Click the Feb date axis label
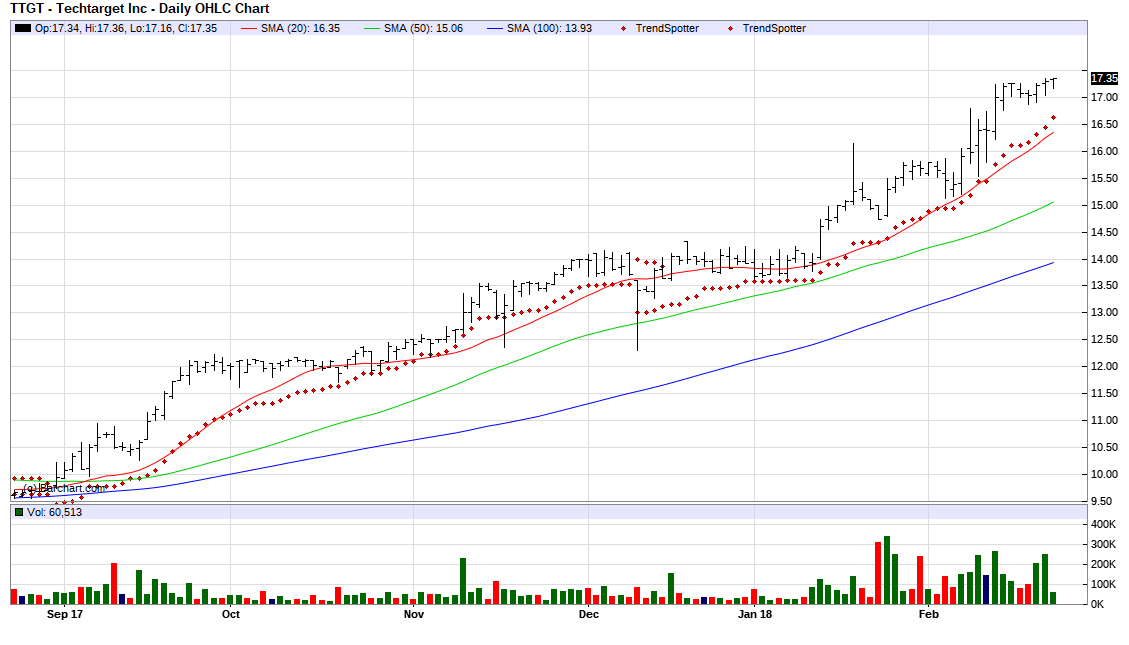This screenshot has width=1129, height=645. (929, 615)
